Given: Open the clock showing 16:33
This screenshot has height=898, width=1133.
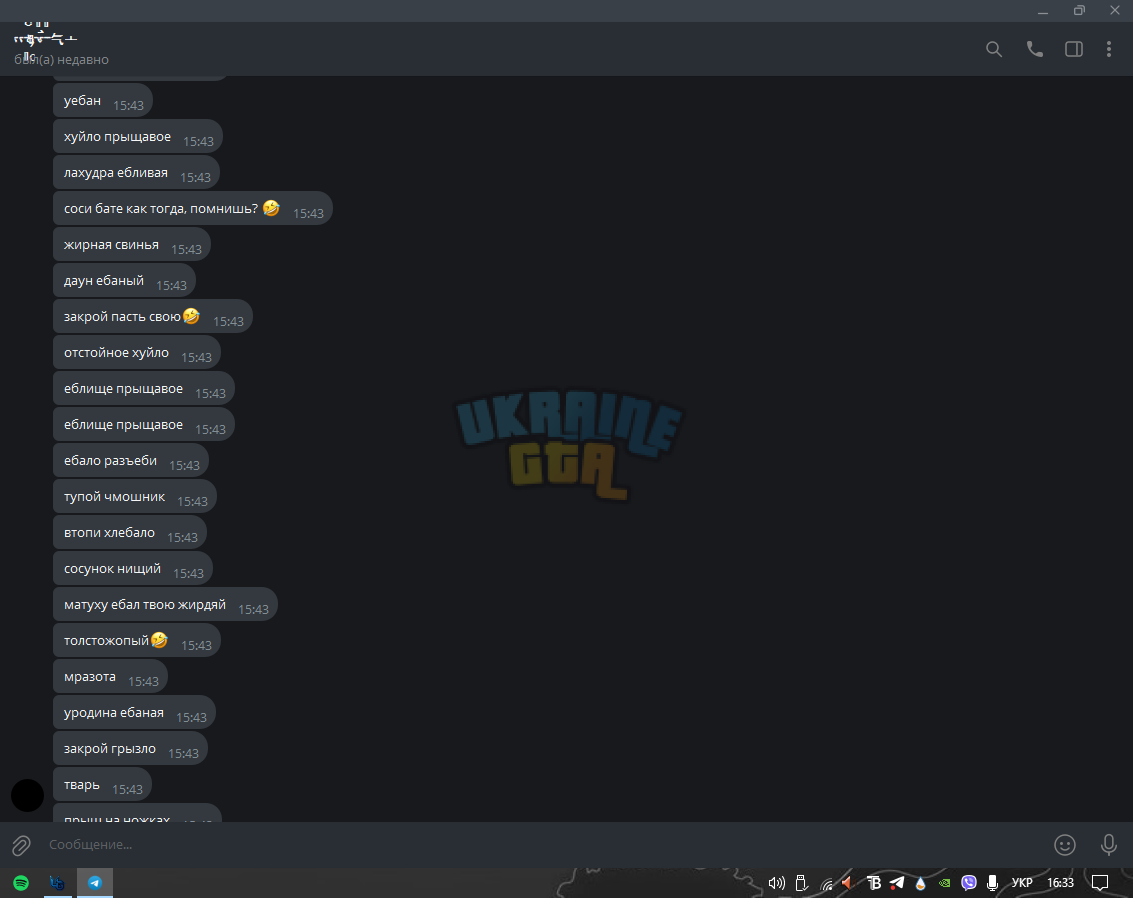Looking at the screenshot, I should tap(1060, 883).
